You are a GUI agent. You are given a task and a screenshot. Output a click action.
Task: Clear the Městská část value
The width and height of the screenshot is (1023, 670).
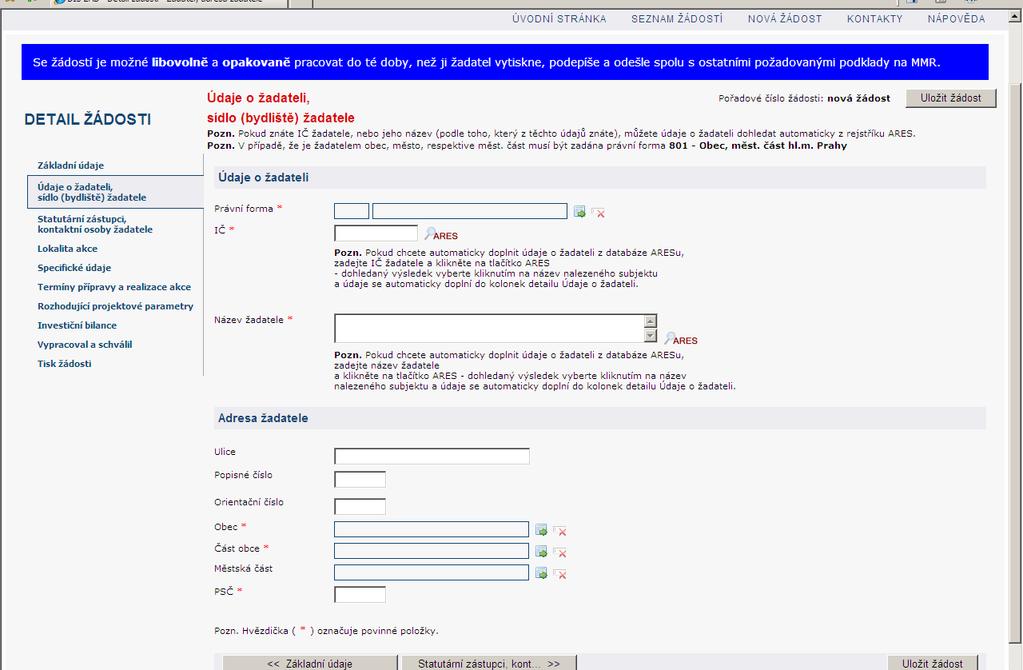559,573
